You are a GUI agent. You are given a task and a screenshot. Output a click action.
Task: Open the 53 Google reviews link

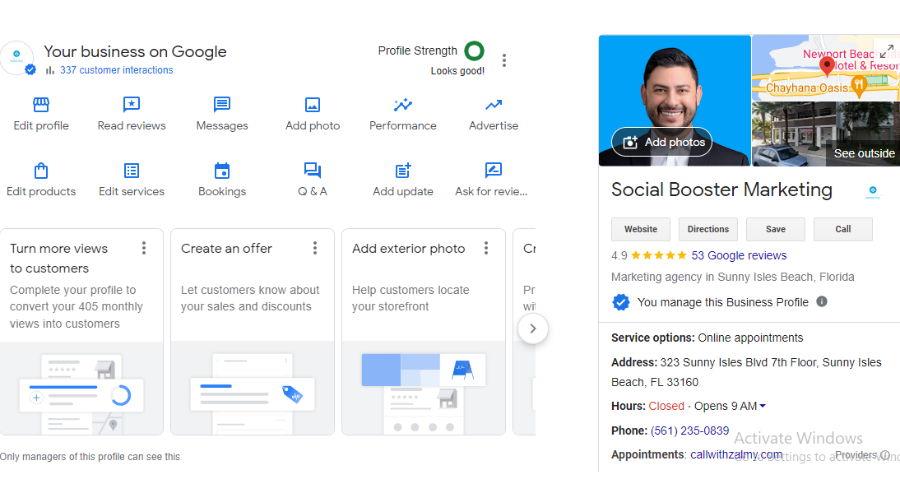(739, 255)
